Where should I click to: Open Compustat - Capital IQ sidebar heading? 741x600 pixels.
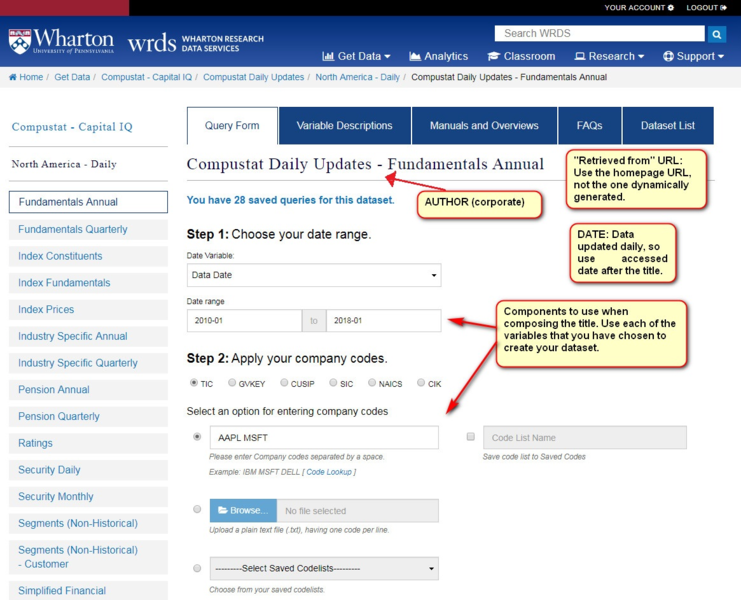coord(72,127)
